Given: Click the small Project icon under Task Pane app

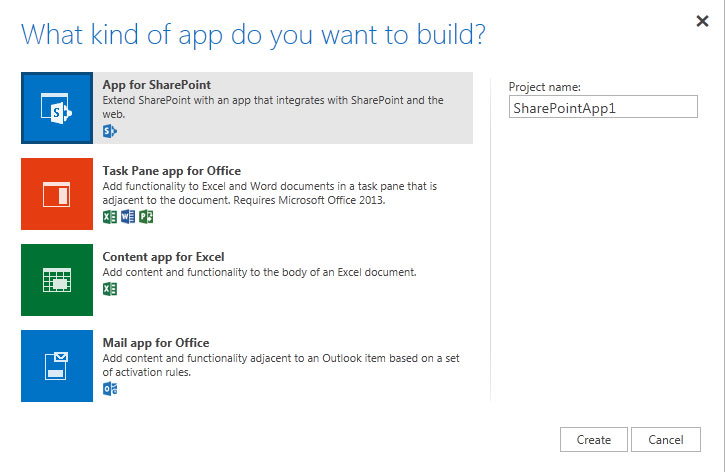Looking at the screenshot, I should click(x=146, y=217).
